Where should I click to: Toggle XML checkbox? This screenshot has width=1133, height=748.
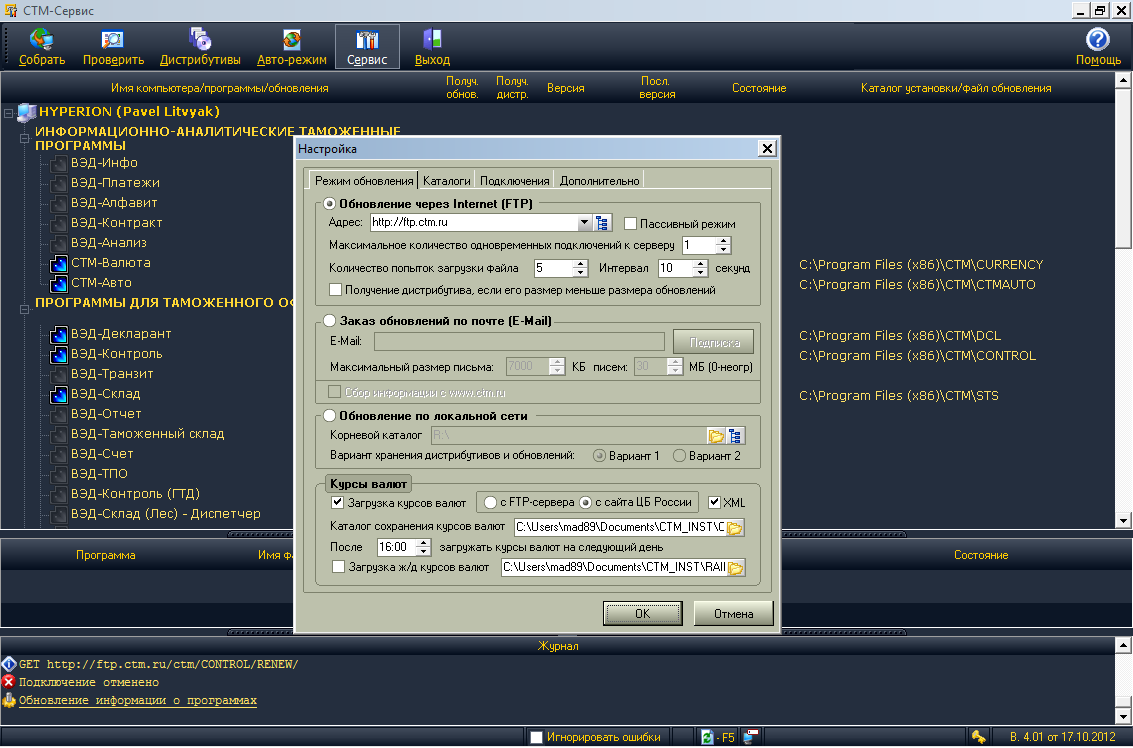[x=715, y=502]
